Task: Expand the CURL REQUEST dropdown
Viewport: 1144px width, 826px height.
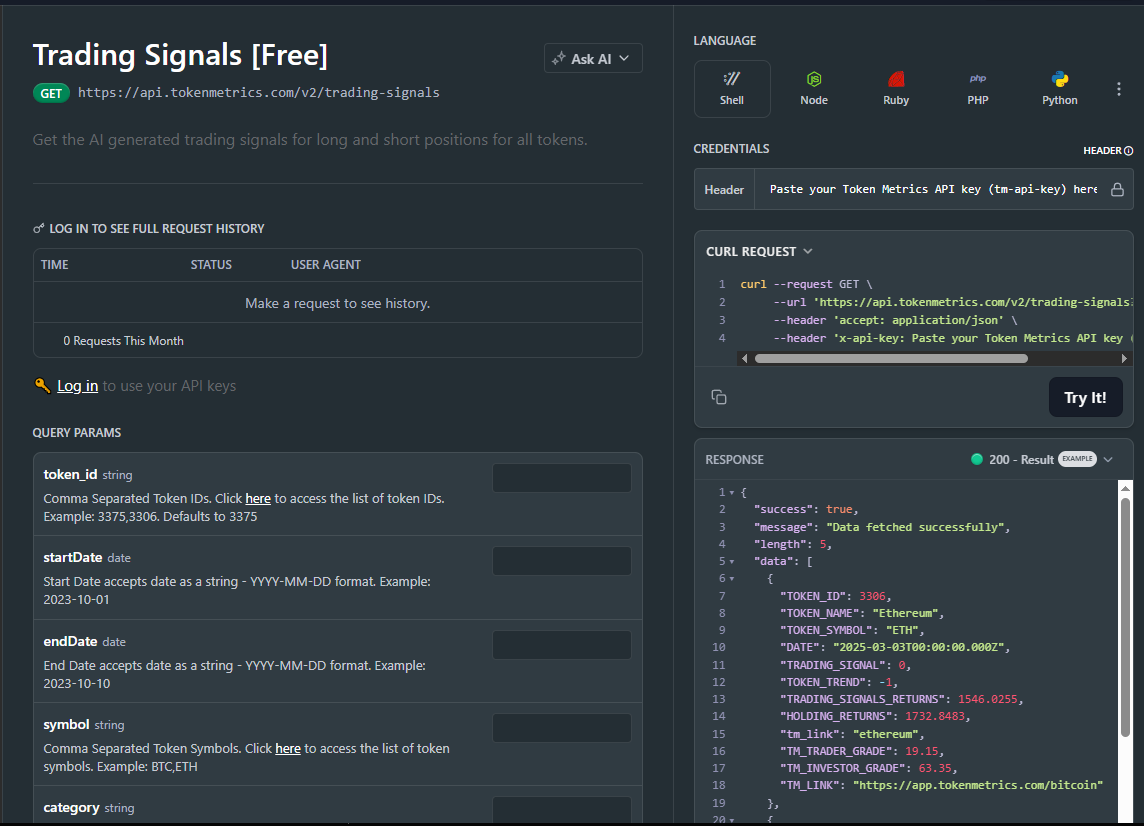Action: 808,251
